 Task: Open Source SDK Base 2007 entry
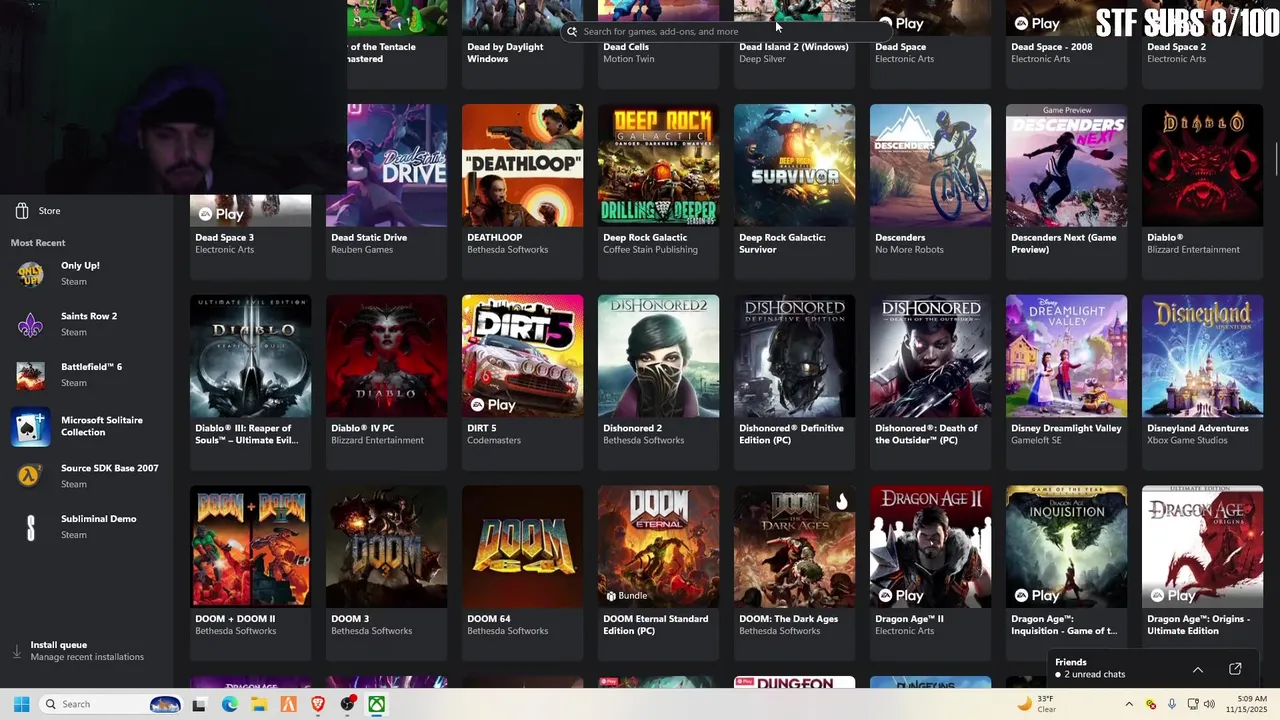tap(86, 476)
